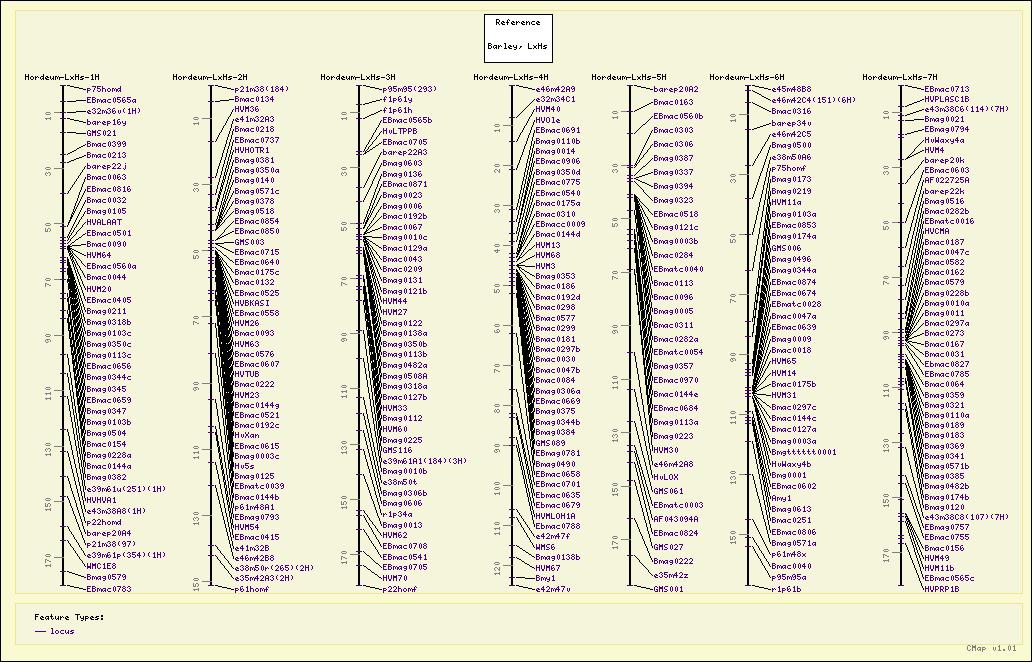This screenshot has width=1032, height=662.
Task: Open the Hordeum-LxHs-2H map title
Action: [209, 77]
